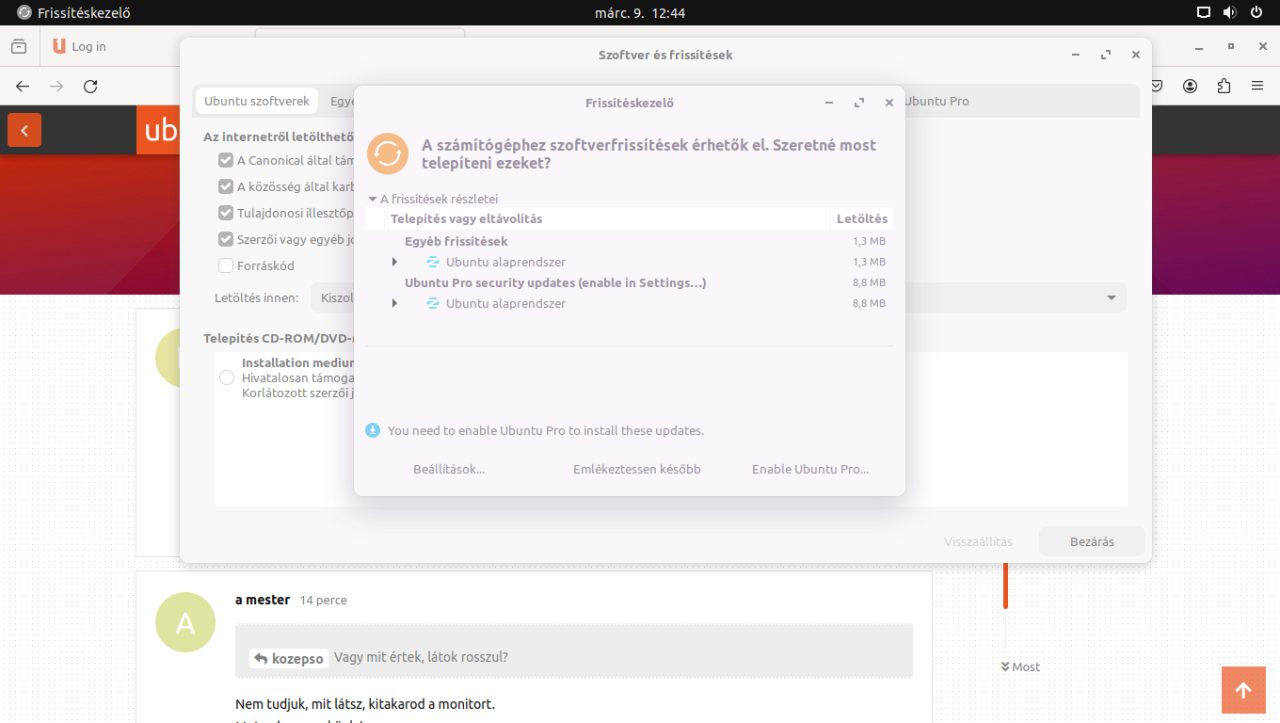Toggle 'Tulajdonosi illesztőp' checkbox

coord(226,213)
